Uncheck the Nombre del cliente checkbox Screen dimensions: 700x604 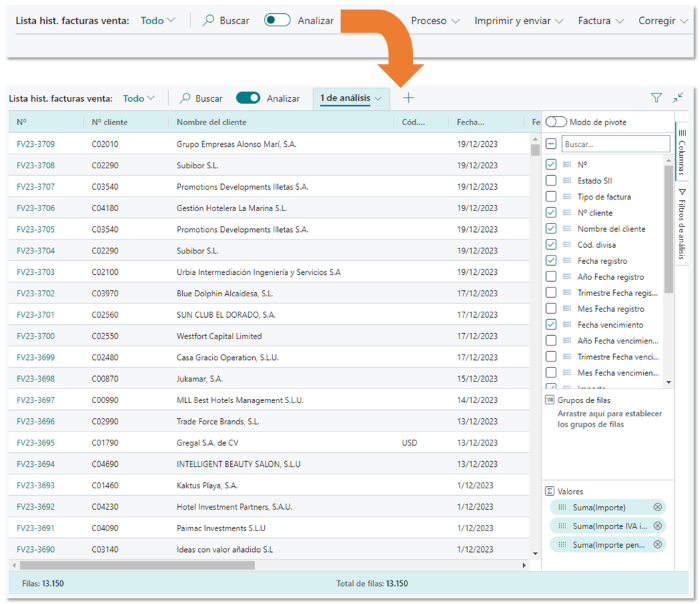pyautogui.click(x=551, y=229)
